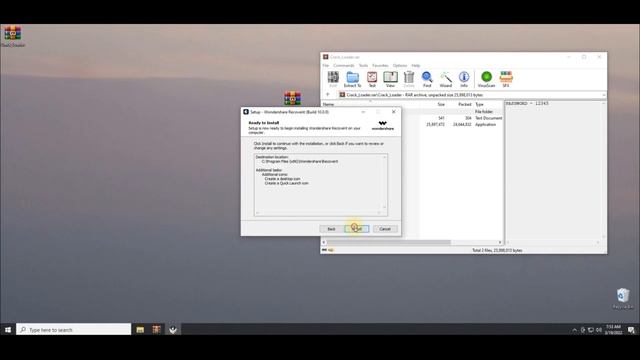This screenshot has height=360, width=640.
Task: Open the Favorites menu in WinRAR
Action: coord(380,65)
